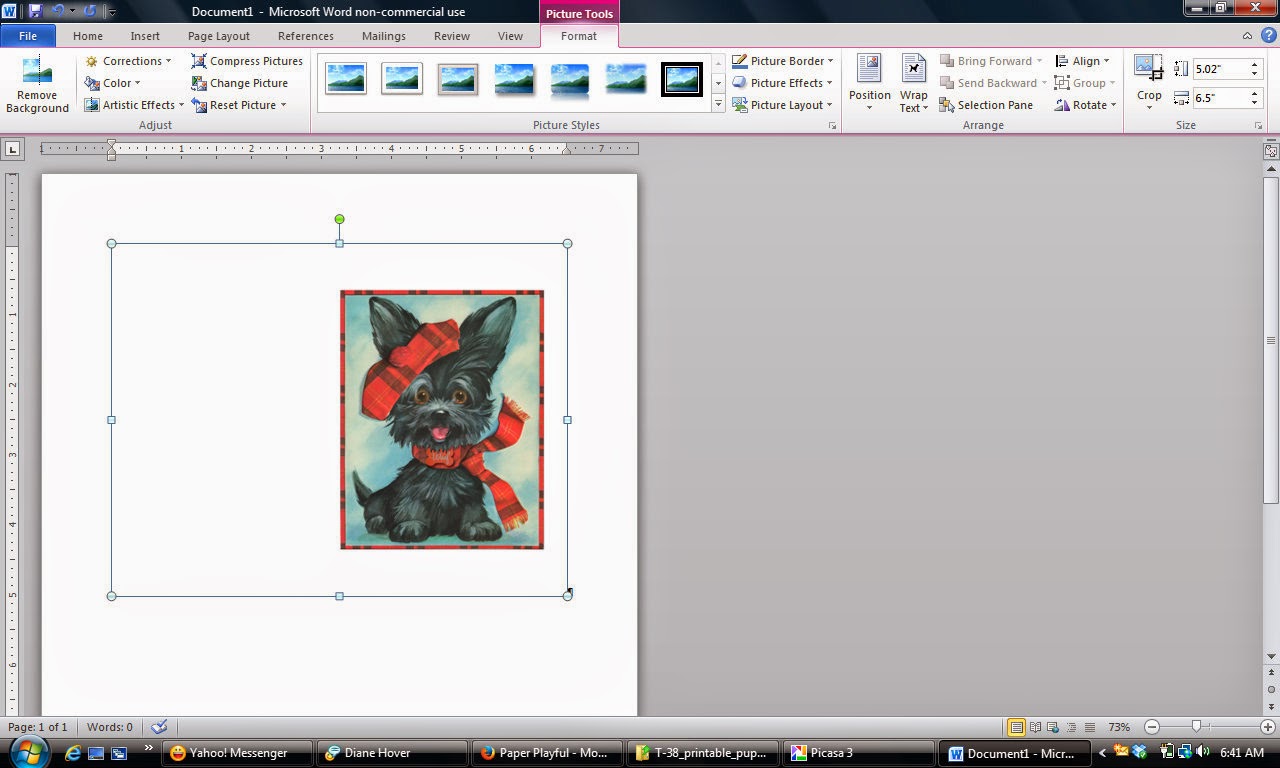Open the Picture Border menu
This screenshot has width=1280, height=768.
pyautogui.click(x=782, y=61)
